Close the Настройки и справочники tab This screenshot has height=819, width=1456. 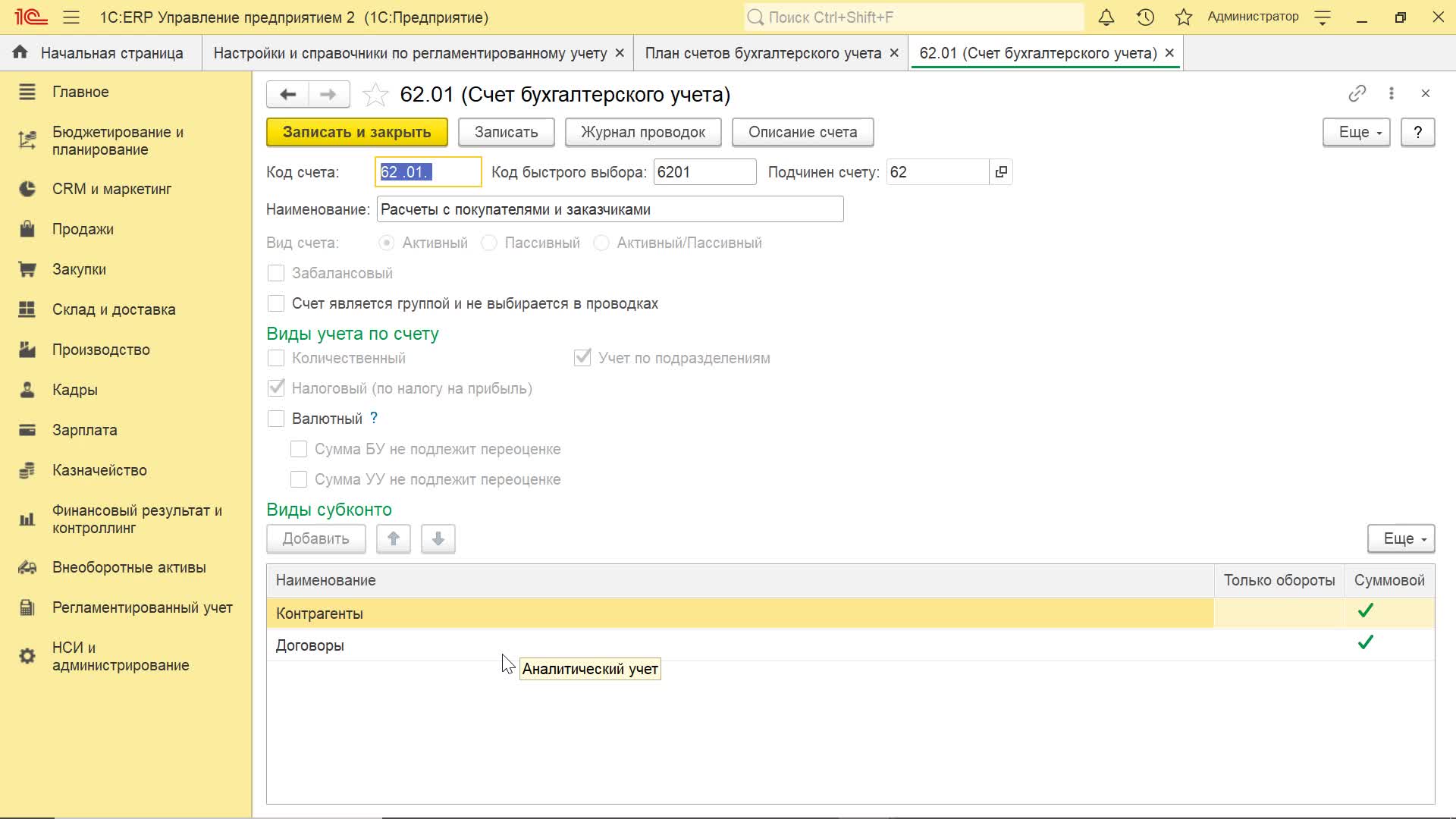coord(620,53)
